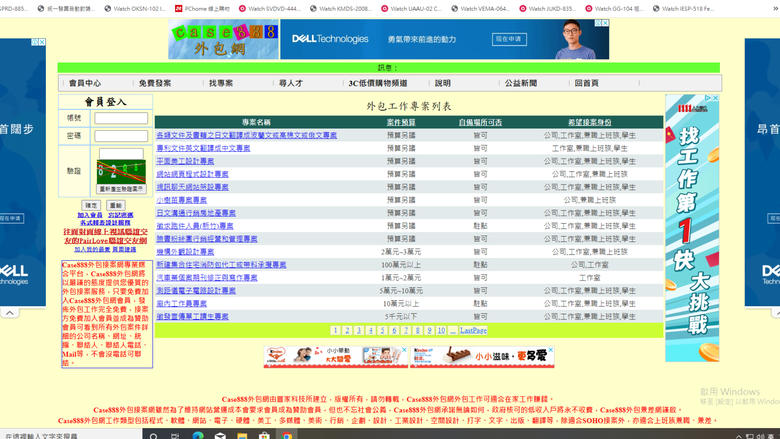Click the 重輸 reset button
The width and height of the screenshot is (780, 439).
click(115, 205)
